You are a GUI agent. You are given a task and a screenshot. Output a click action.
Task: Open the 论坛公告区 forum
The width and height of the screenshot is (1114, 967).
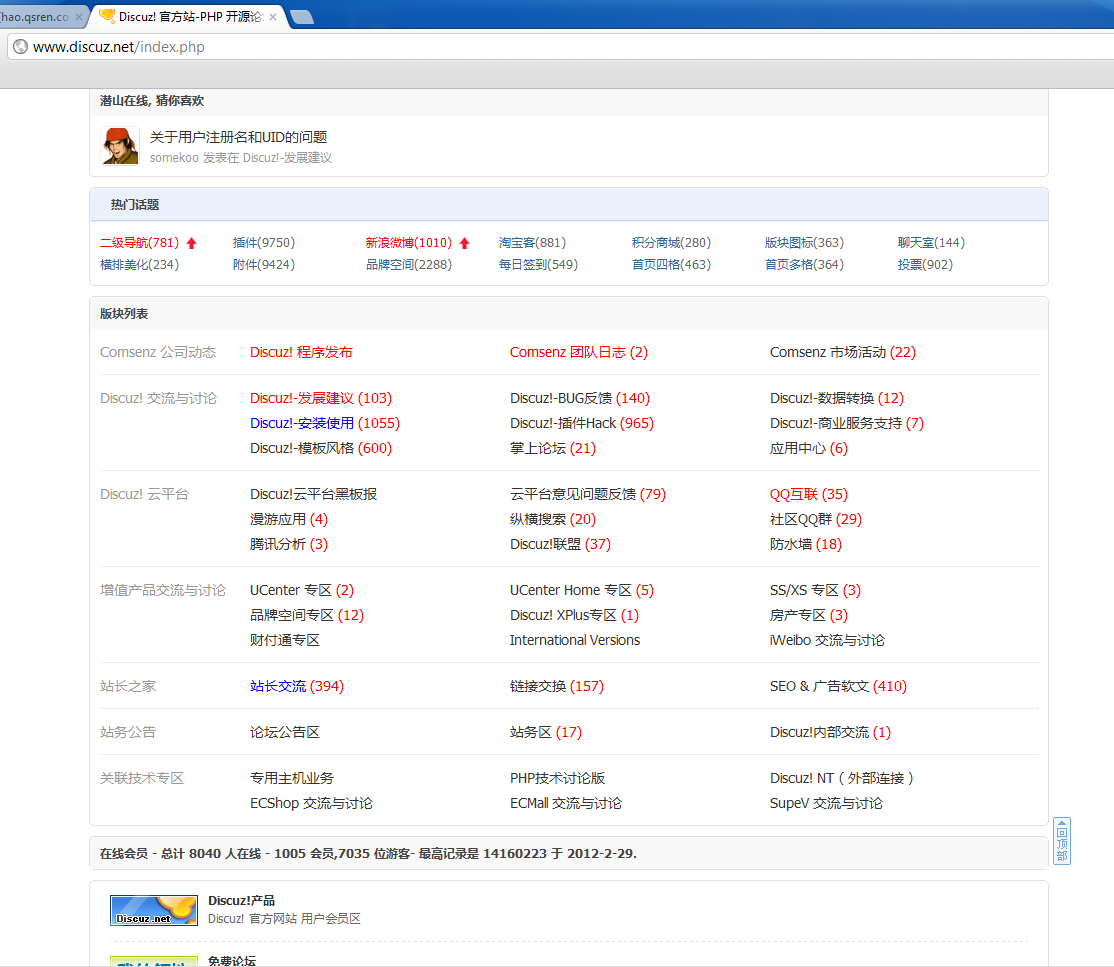pyautogui.click(x=285, y=733)
